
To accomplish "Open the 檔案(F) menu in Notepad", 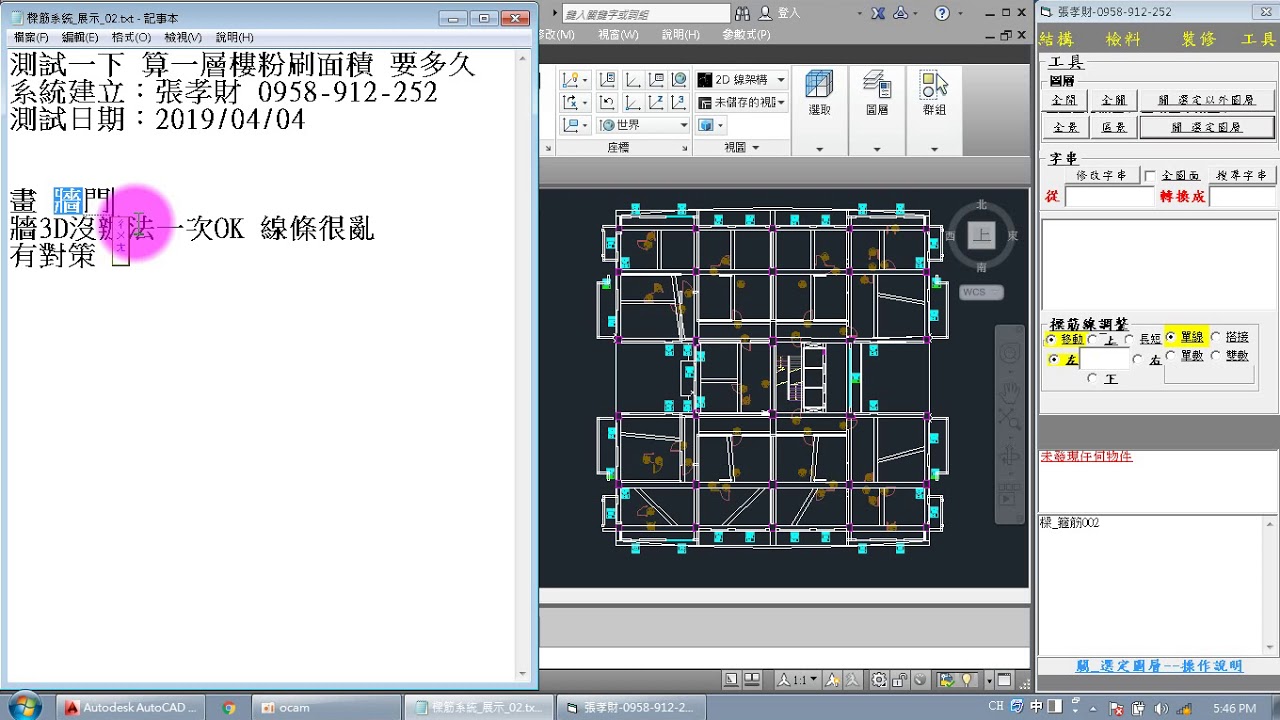I will (x=31, y=37).
